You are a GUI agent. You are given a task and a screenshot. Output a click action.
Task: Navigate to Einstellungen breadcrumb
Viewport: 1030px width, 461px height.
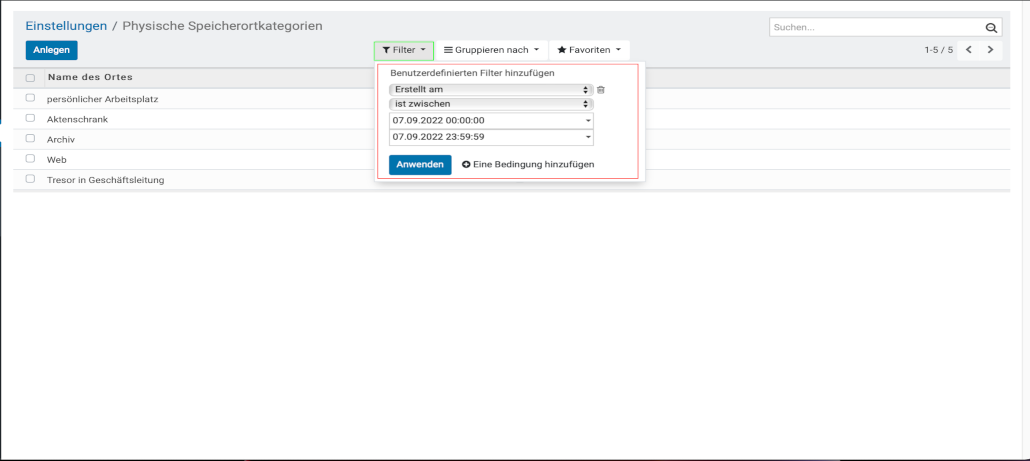[66, 26]
